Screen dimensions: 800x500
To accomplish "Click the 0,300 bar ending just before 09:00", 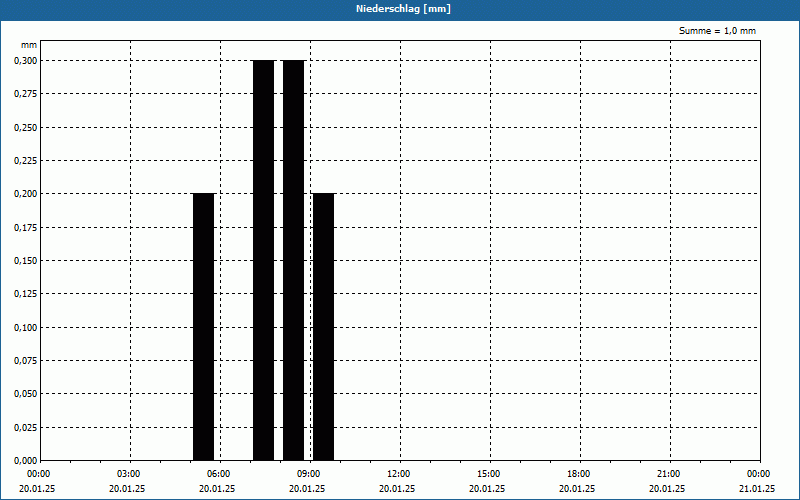I will point(293,260).
